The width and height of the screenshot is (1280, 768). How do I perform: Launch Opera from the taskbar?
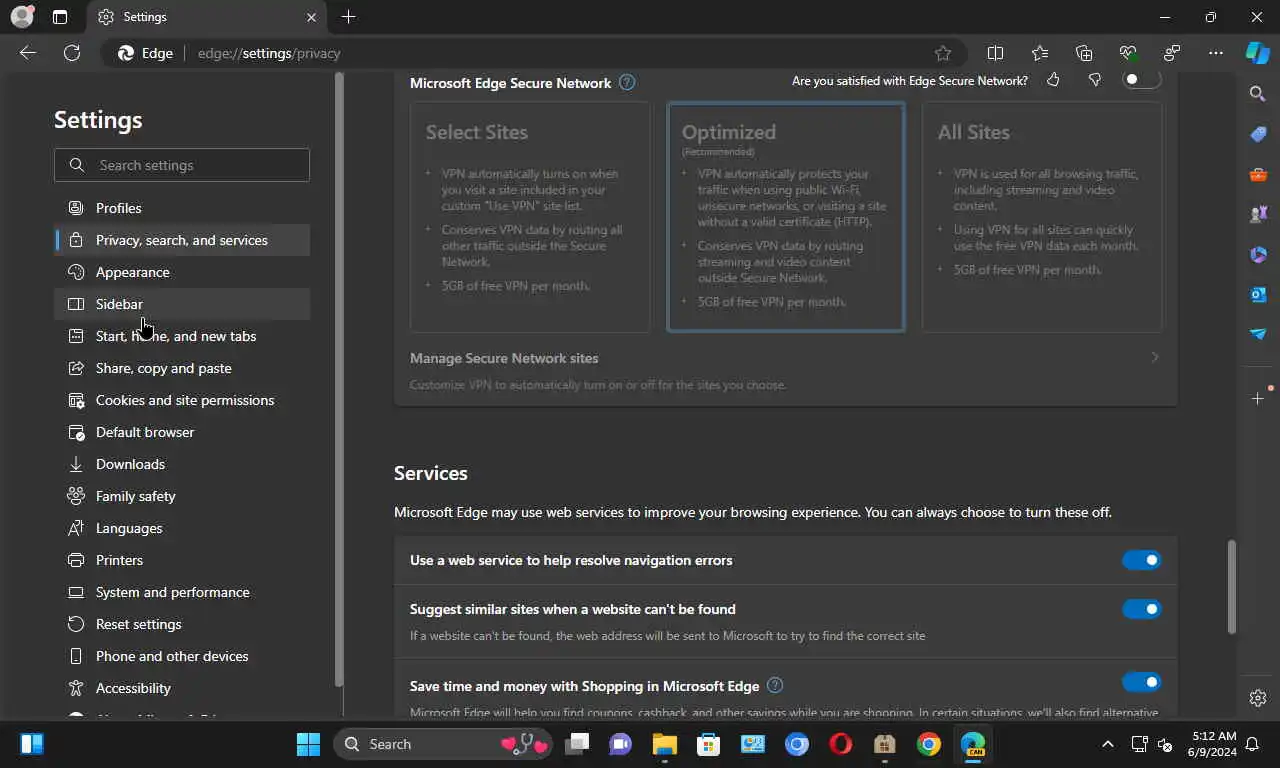coord(841,744)
